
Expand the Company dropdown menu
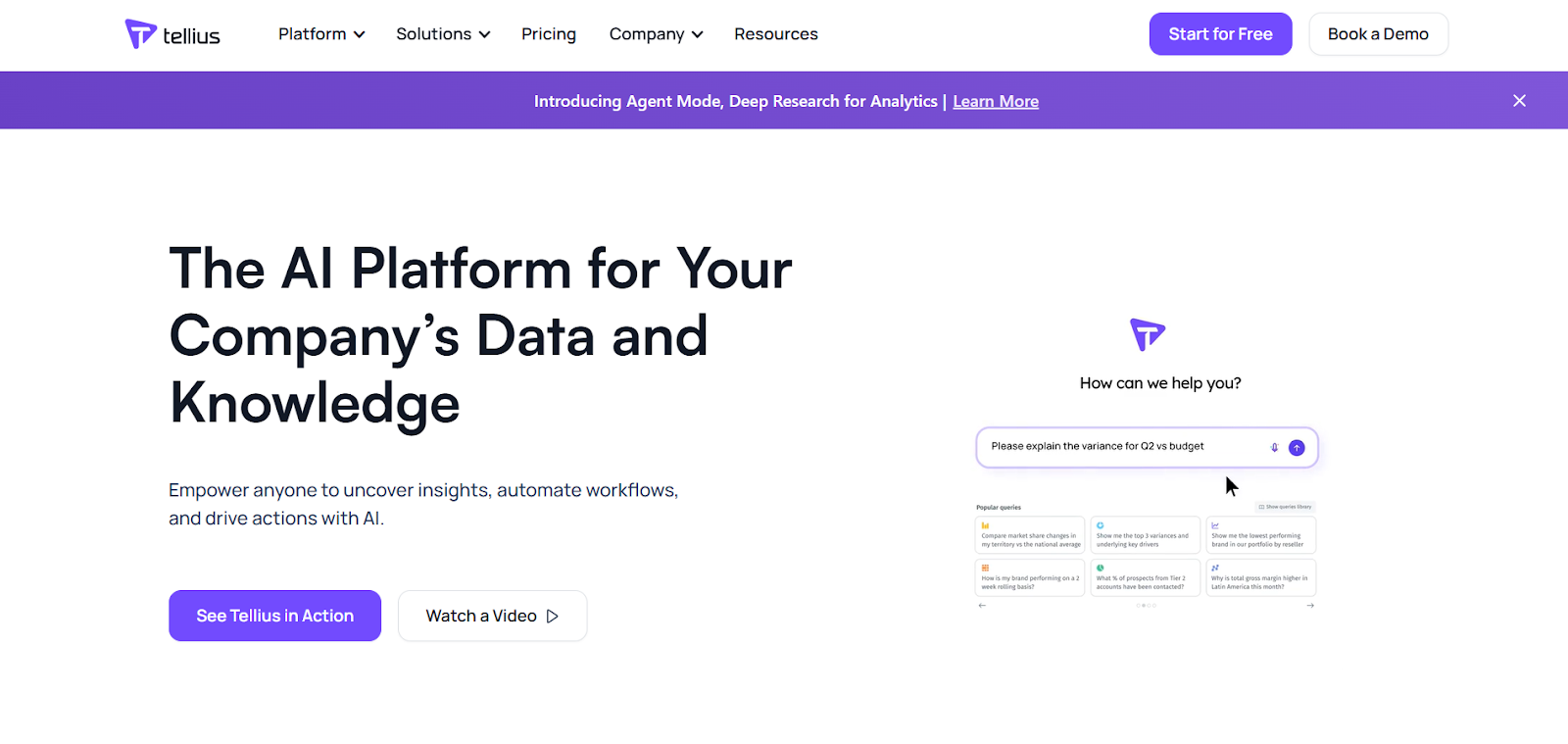coord(656,34)
